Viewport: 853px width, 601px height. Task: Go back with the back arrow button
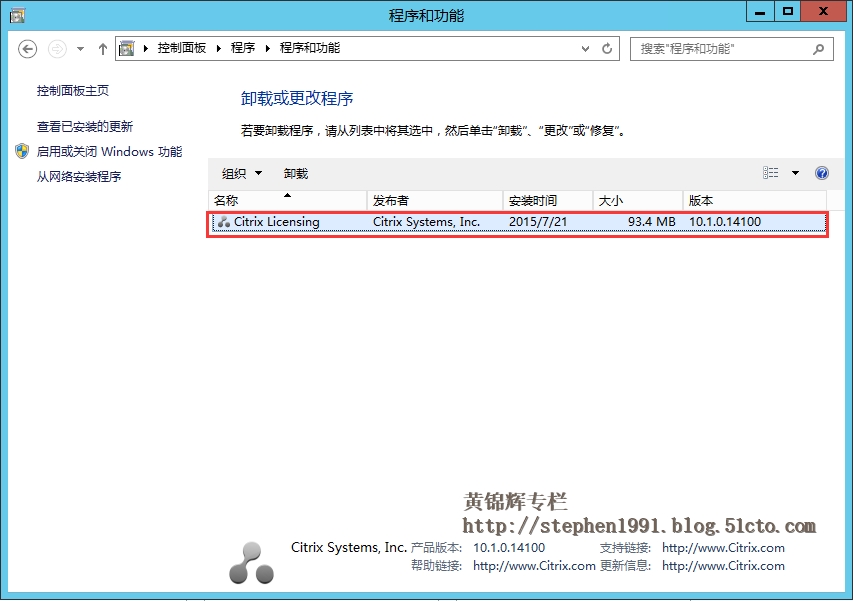coord(27,49)
